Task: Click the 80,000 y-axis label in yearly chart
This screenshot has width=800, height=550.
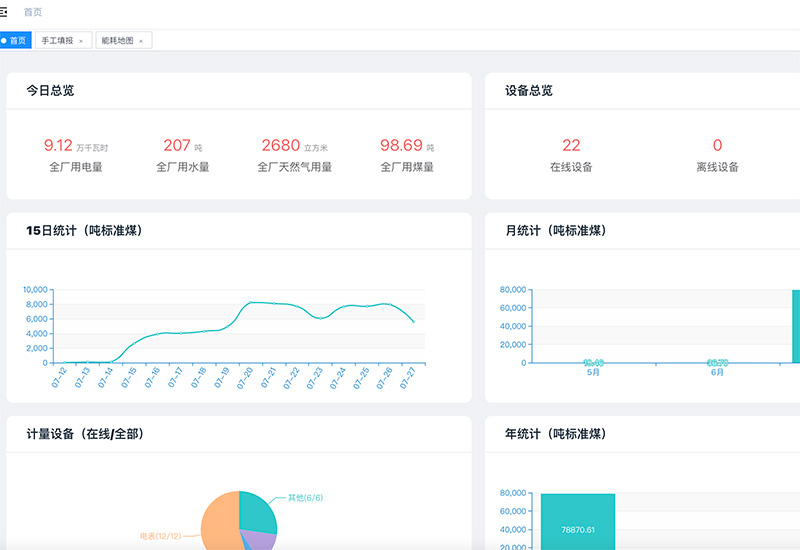Action: click(513, 493)
